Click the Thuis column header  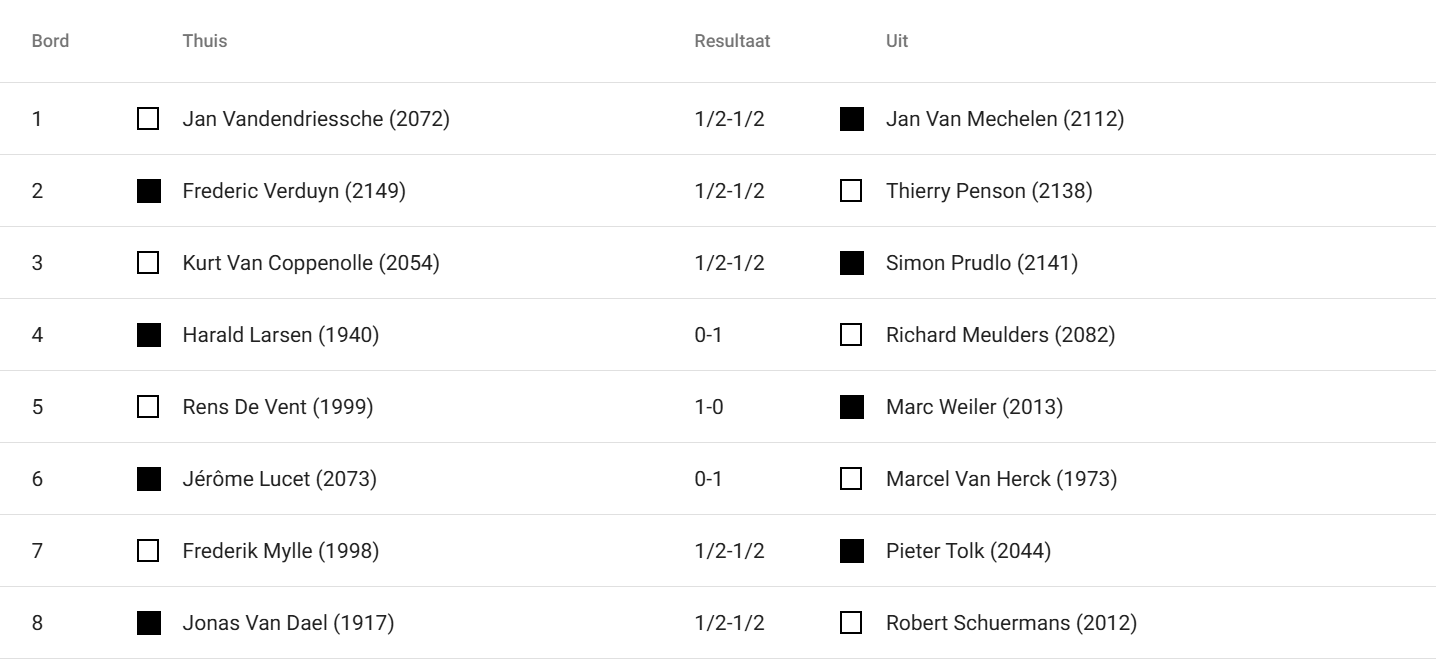click(204, 41)
